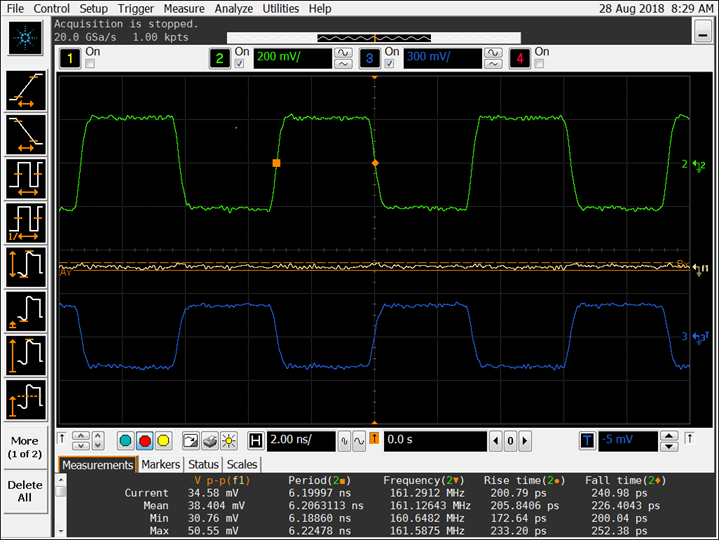Click More (1 of 2) button

25,447
